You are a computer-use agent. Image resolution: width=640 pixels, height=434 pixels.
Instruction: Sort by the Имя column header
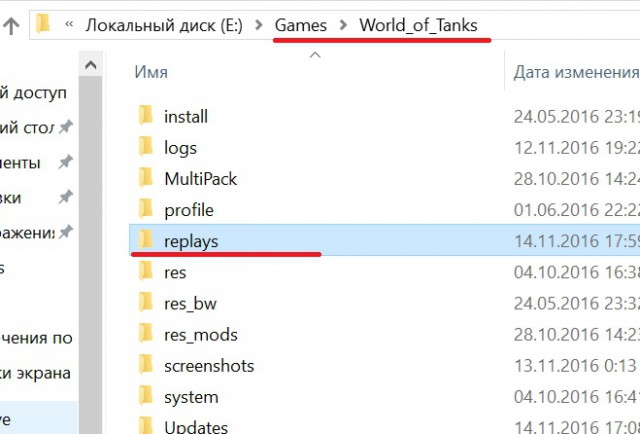pyautogui.click(x=151, y=72)
